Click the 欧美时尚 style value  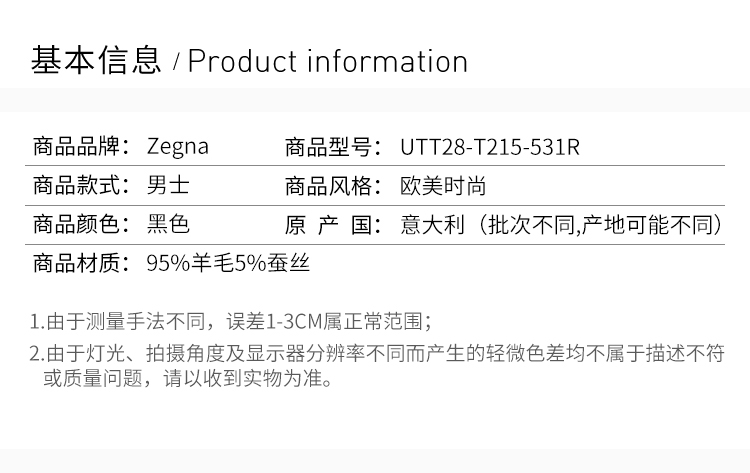point(443,186)
